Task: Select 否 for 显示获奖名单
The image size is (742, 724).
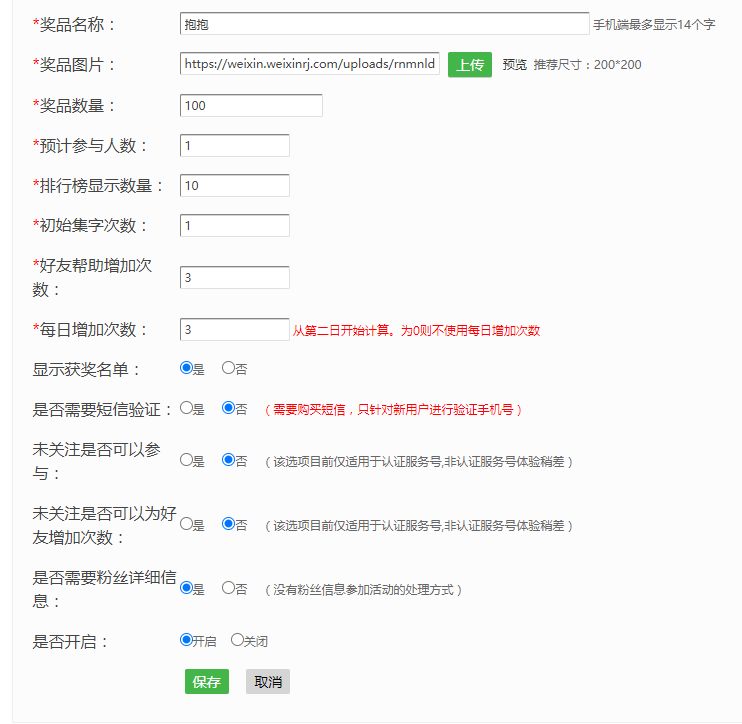Action: (x=228, y=368)
